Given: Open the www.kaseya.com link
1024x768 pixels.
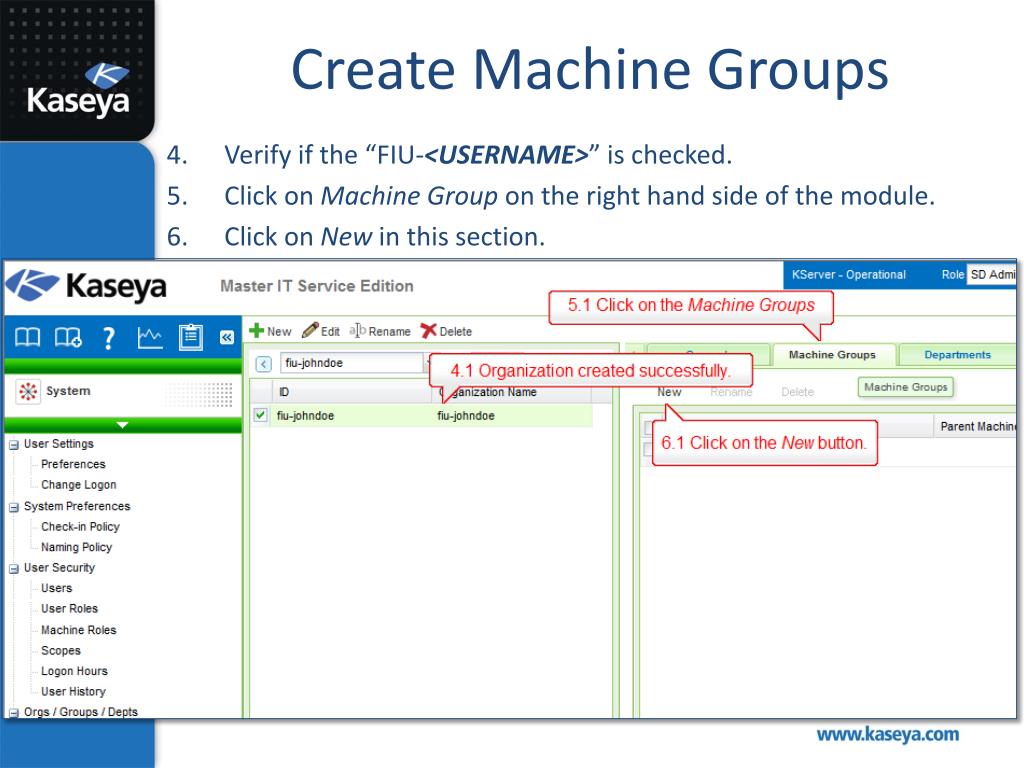Looking at the screenshot, I should click(888, 735).
